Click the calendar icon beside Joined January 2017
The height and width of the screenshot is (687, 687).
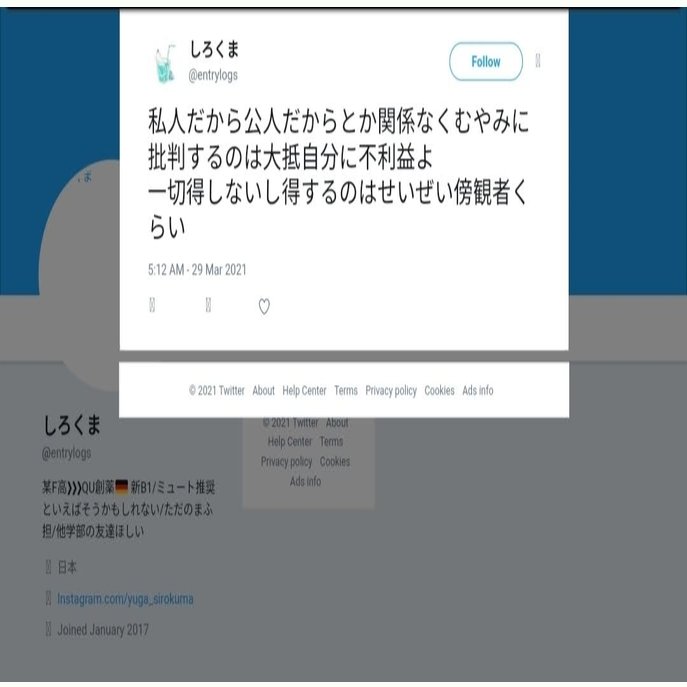[x=48, y=629]
